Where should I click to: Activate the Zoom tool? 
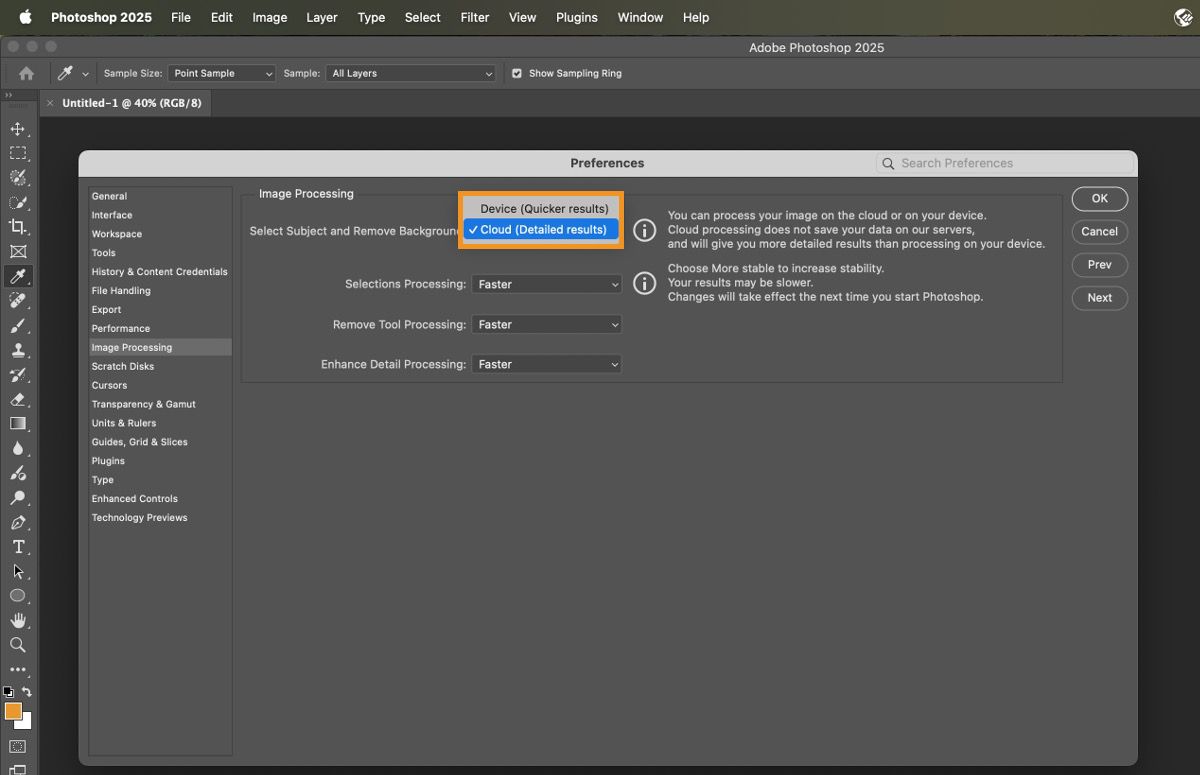click(18, 645)
